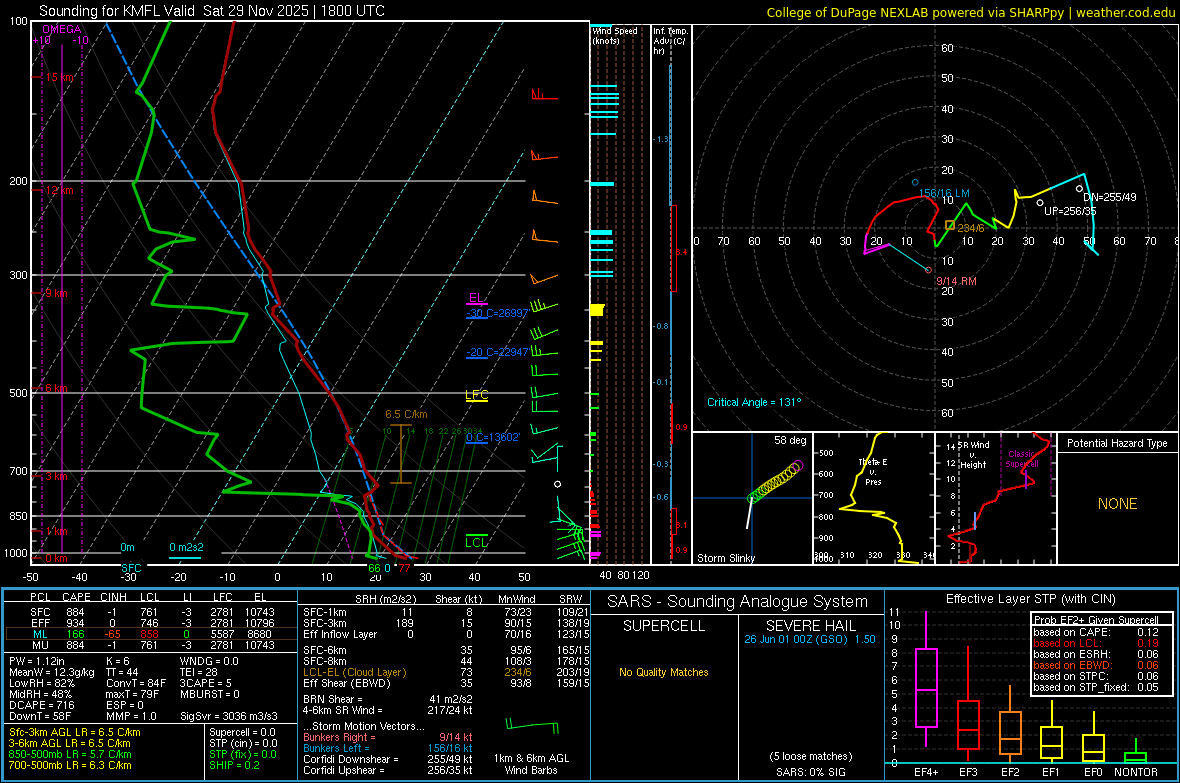This screenshot has width=1180, height=783.
Task: Open the weather.cod.edu NEXLAB credit text
Action: pyautogui.click(x=971, y=12)
